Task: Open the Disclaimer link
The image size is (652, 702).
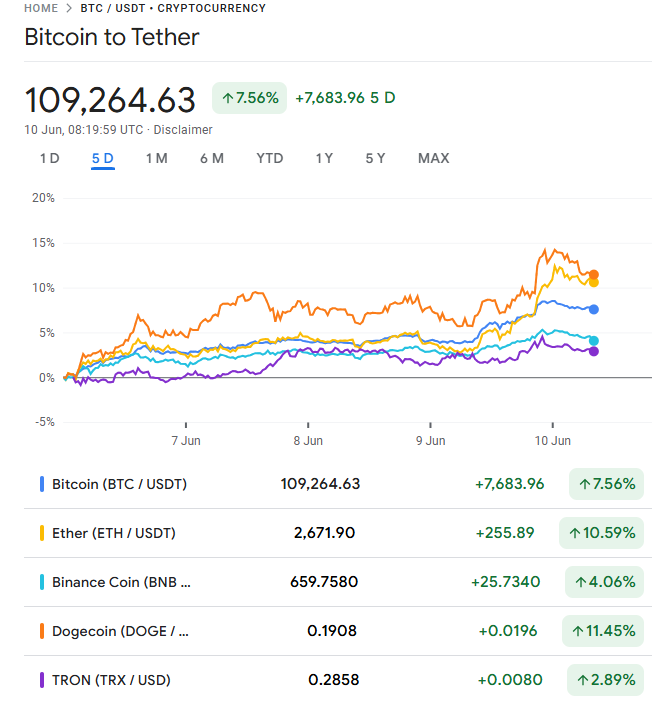Action: pyautogui.click(x=183, y=130)
